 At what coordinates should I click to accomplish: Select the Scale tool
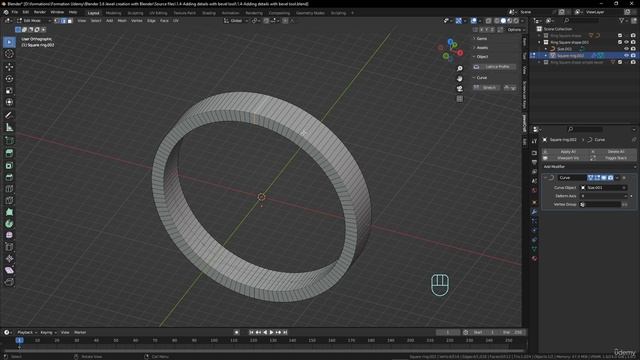(9, 91)
